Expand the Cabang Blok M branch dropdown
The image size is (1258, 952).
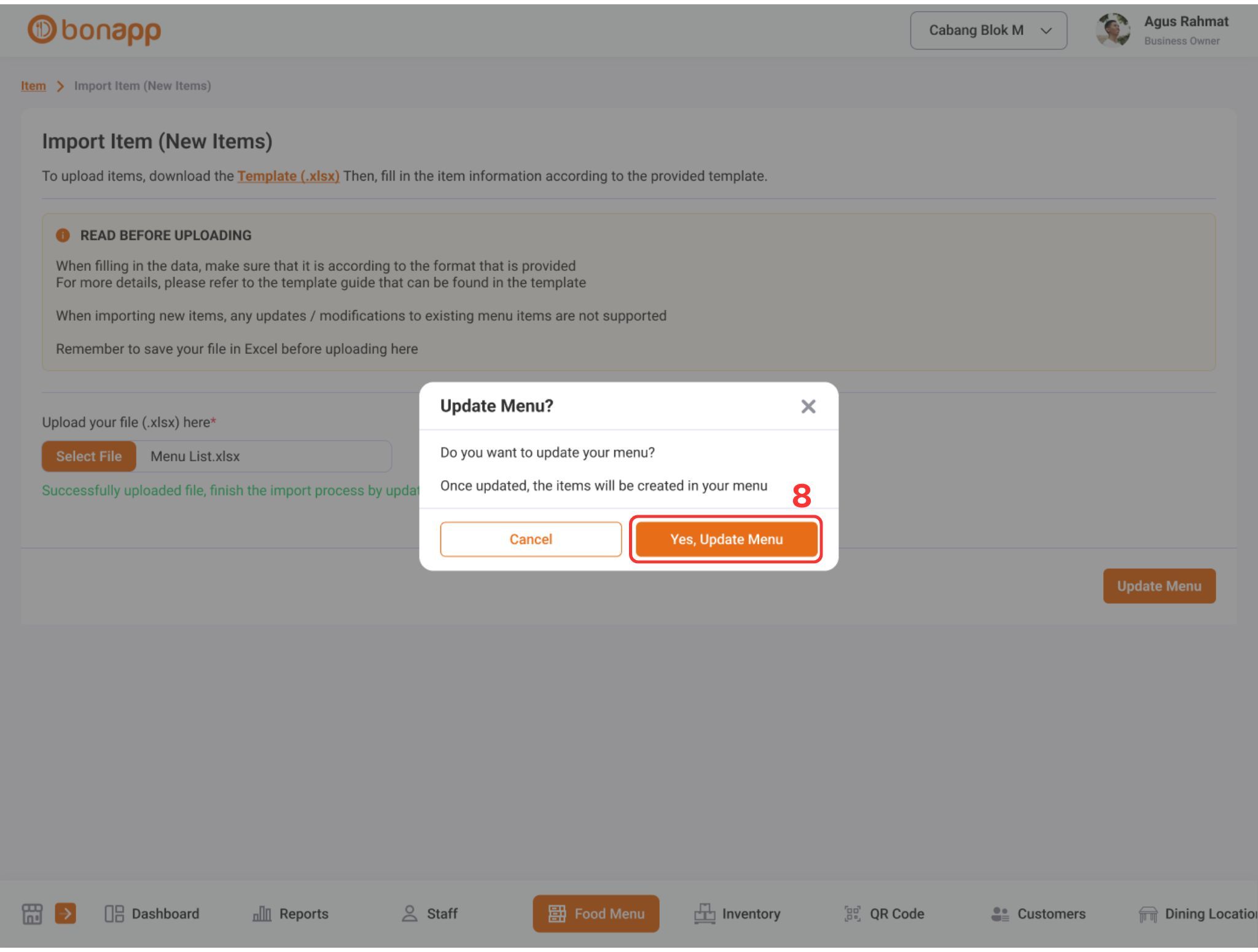(988, 30)
